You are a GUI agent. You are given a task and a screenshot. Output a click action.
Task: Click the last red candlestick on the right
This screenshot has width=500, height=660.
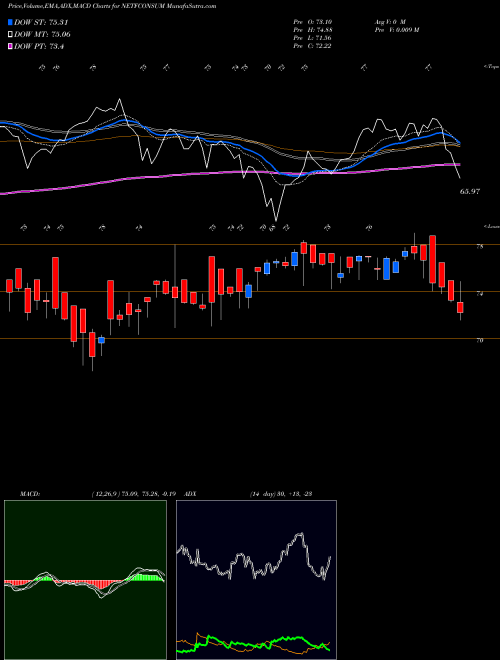click(x=460, y=307)
